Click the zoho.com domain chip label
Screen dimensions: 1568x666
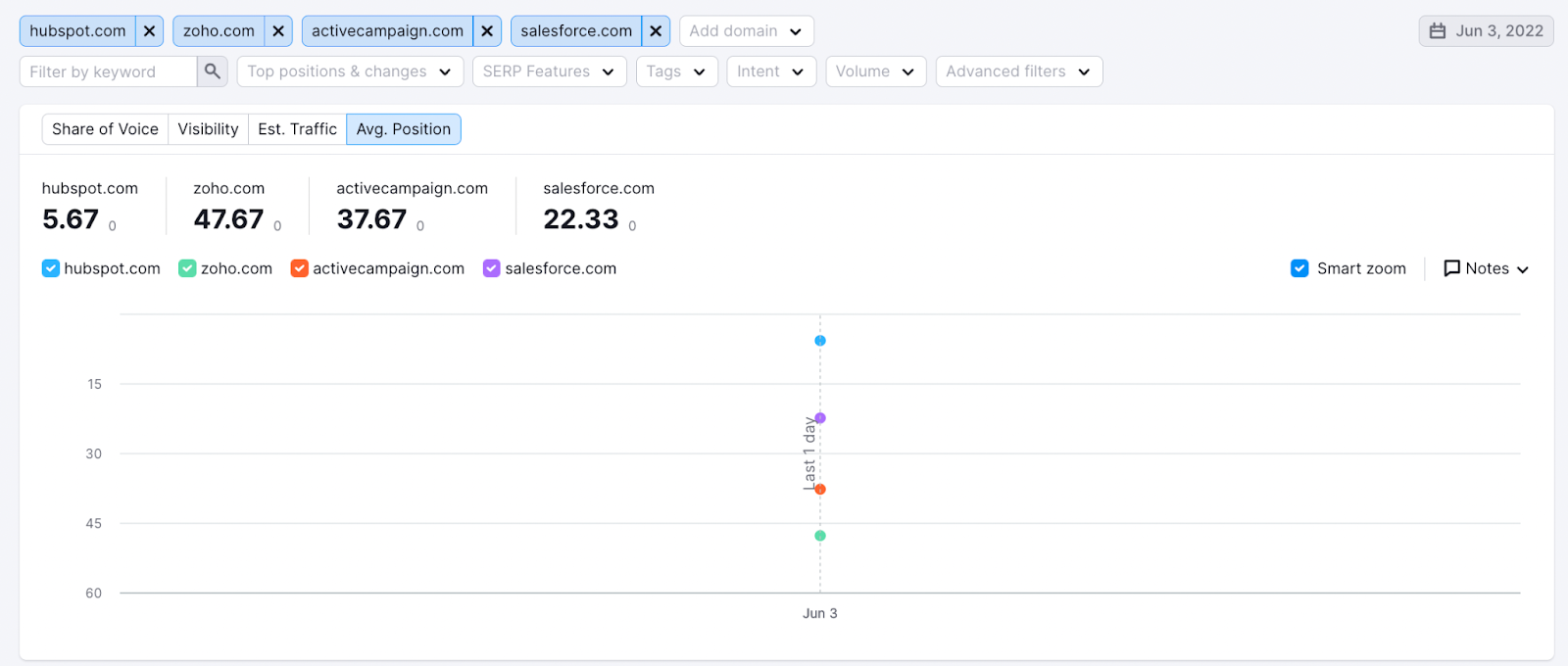(219, 31)
